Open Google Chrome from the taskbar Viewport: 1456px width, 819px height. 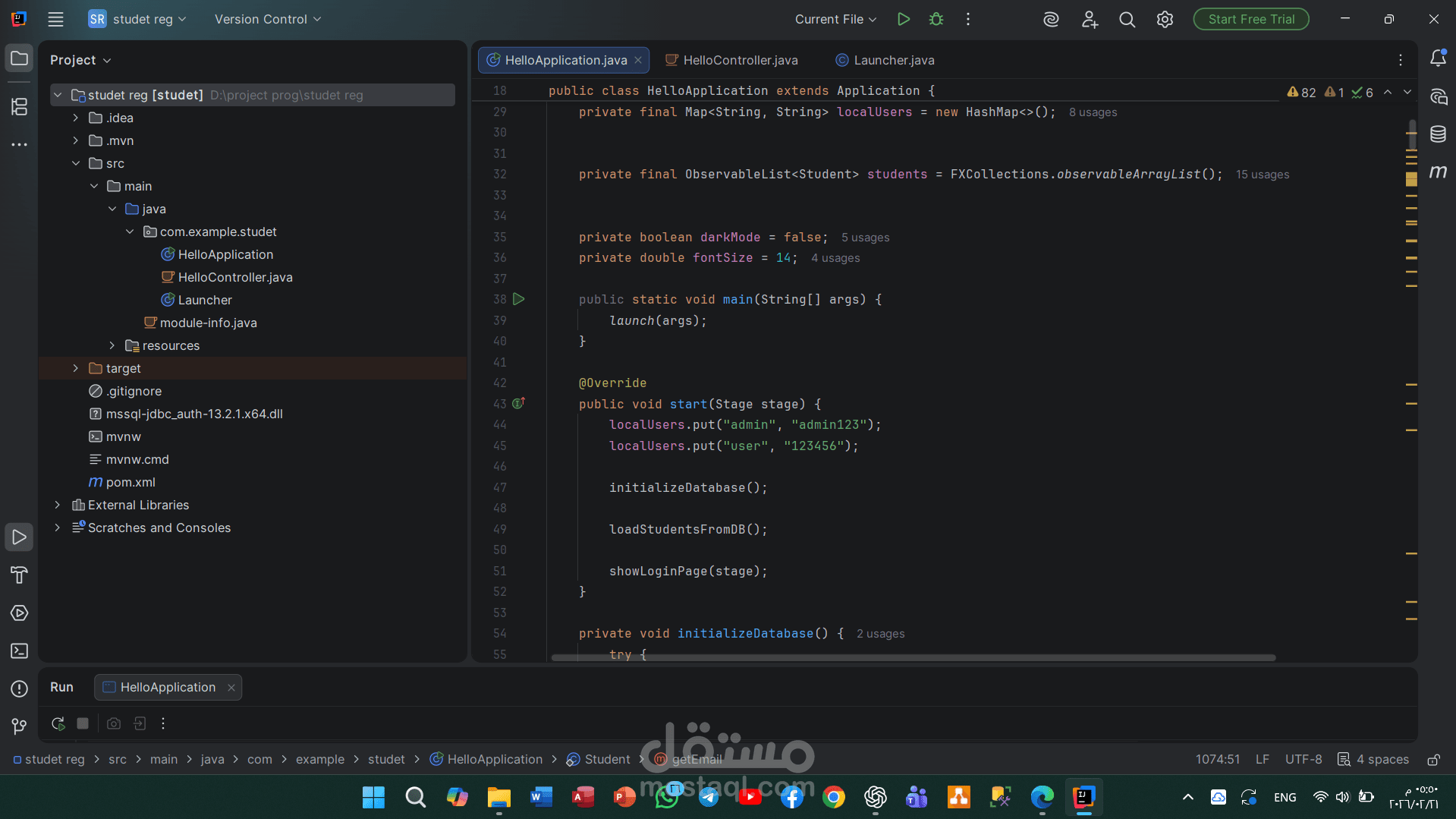(x=834, y=797)
